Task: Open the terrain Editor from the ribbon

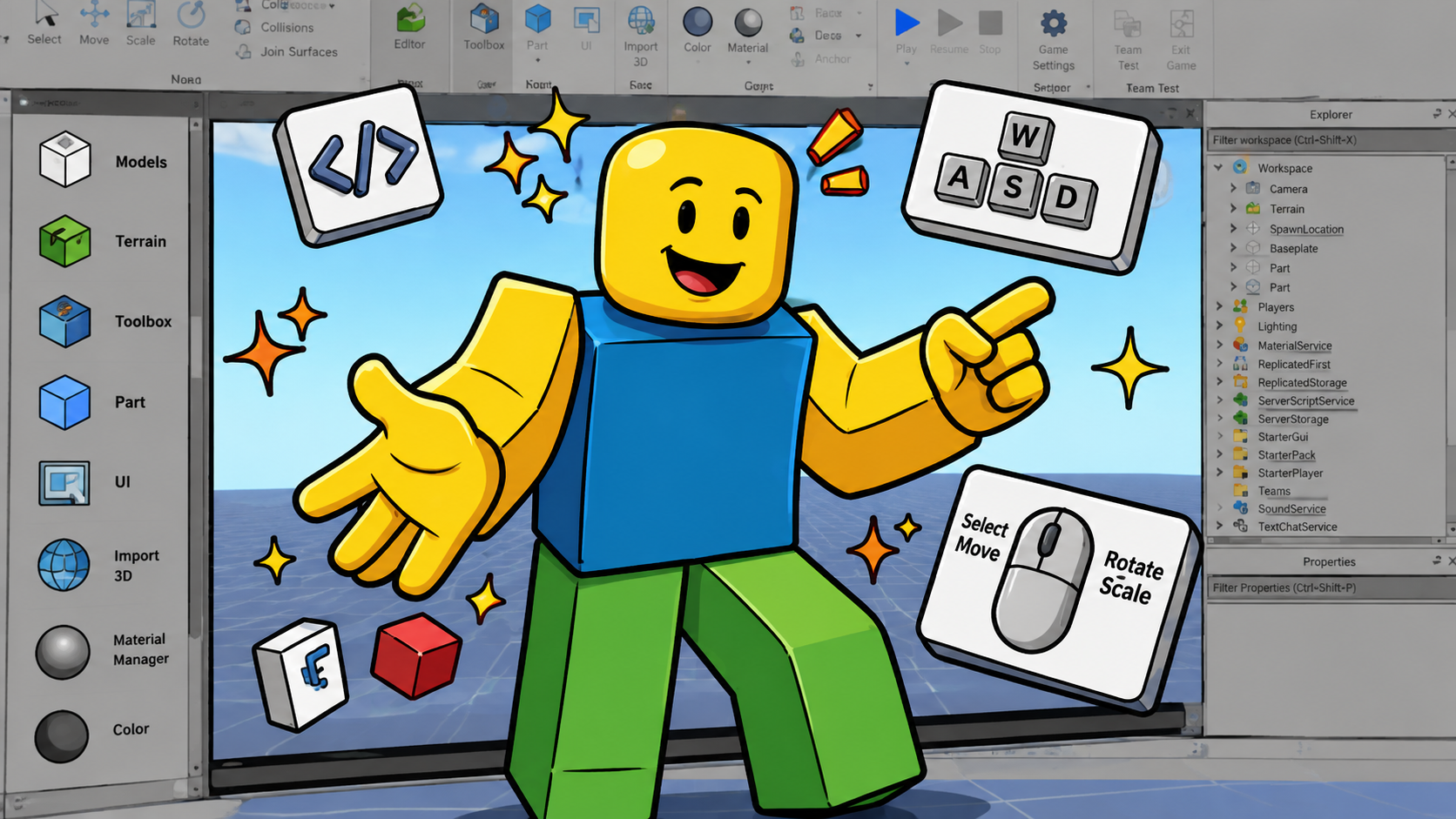Action: (409, 27)
